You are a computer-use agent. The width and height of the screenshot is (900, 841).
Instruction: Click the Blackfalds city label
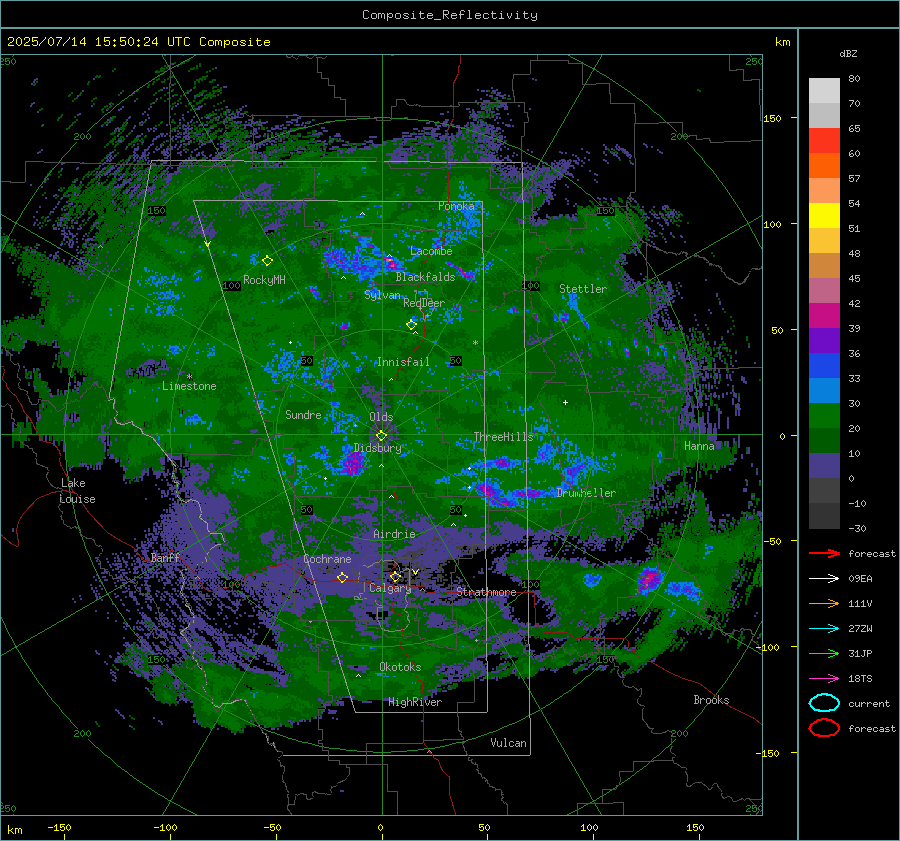425,277
